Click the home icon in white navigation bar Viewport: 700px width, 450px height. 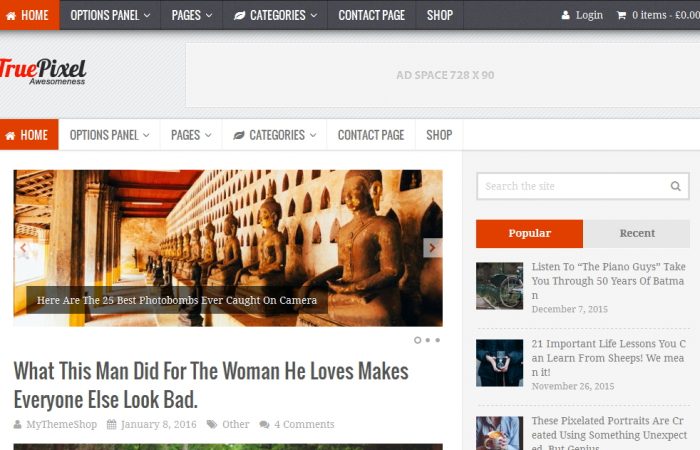[10, 135]
